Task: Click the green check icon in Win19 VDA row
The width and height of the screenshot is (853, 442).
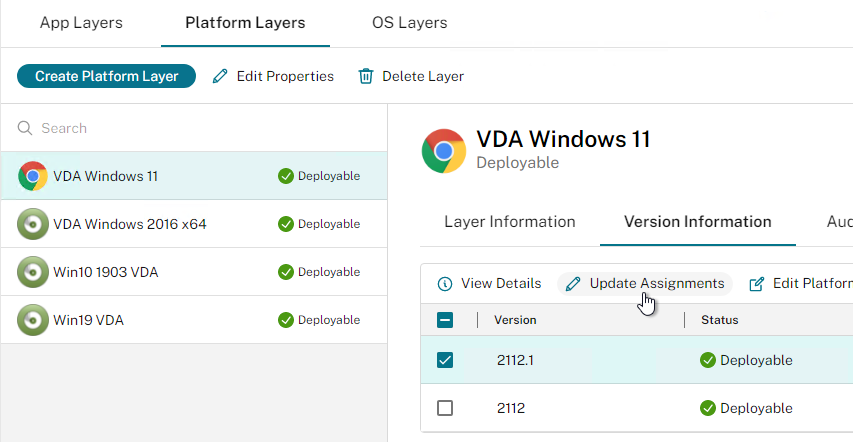Action: tap(286, 320)
